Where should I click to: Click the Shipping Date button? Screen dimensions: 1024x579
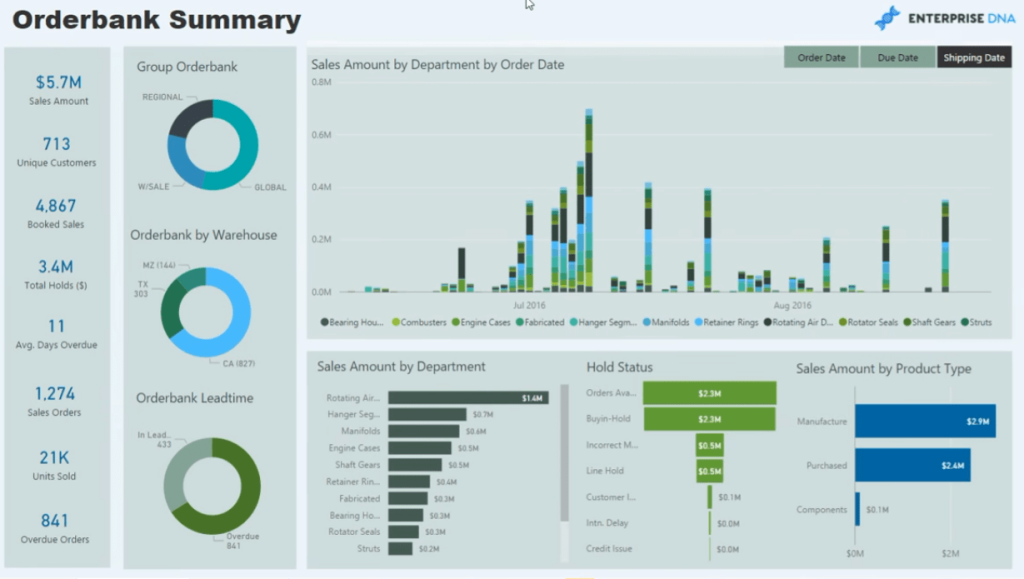coord(973,57)
